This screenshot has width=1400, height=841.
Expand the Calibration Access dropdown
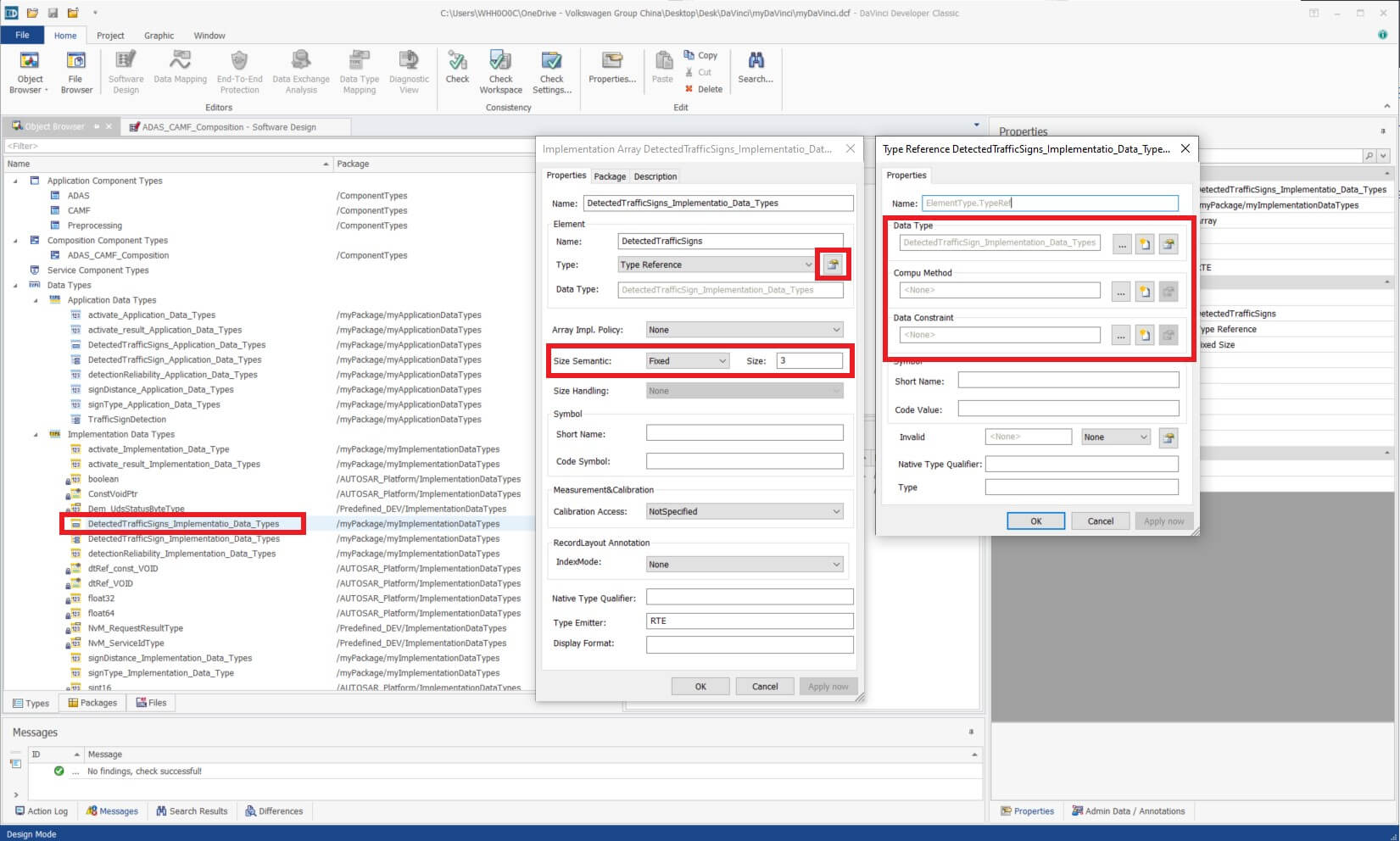click(744, 512)
